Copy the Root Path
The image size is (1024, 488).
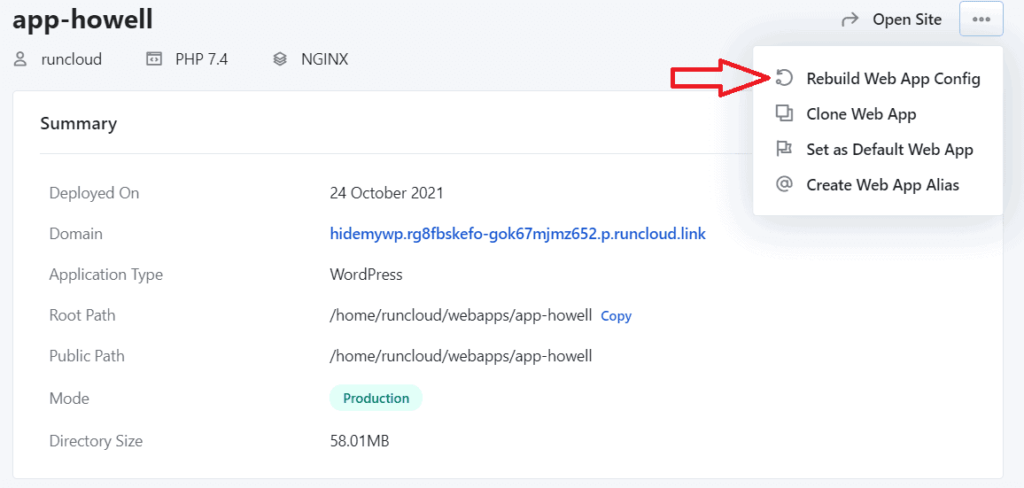click(x=616, y=316)
